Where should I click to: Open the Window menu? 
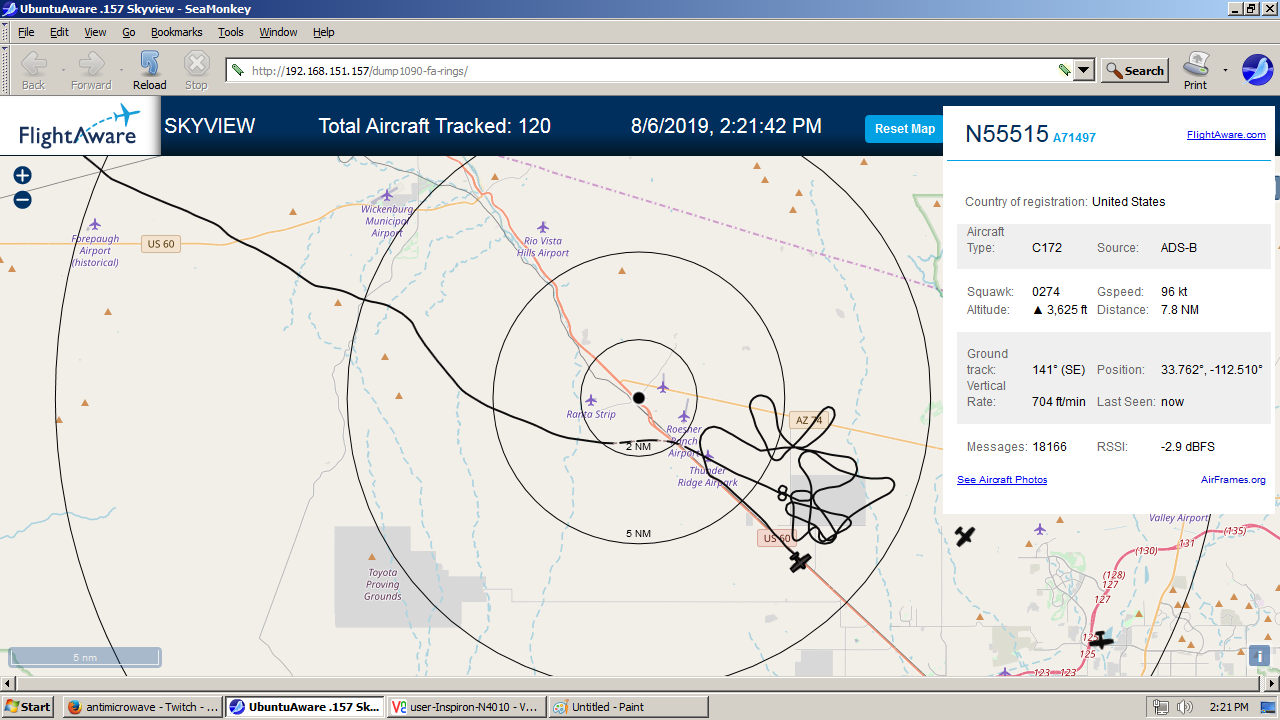278,32
